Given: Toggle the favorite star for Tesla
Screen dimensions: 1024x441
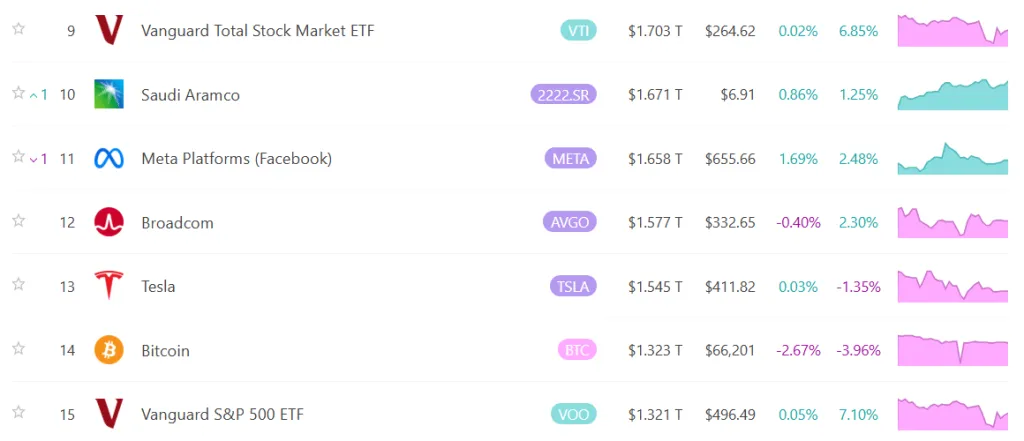Looking at the screenshot, I should click(x=18, y=285).
